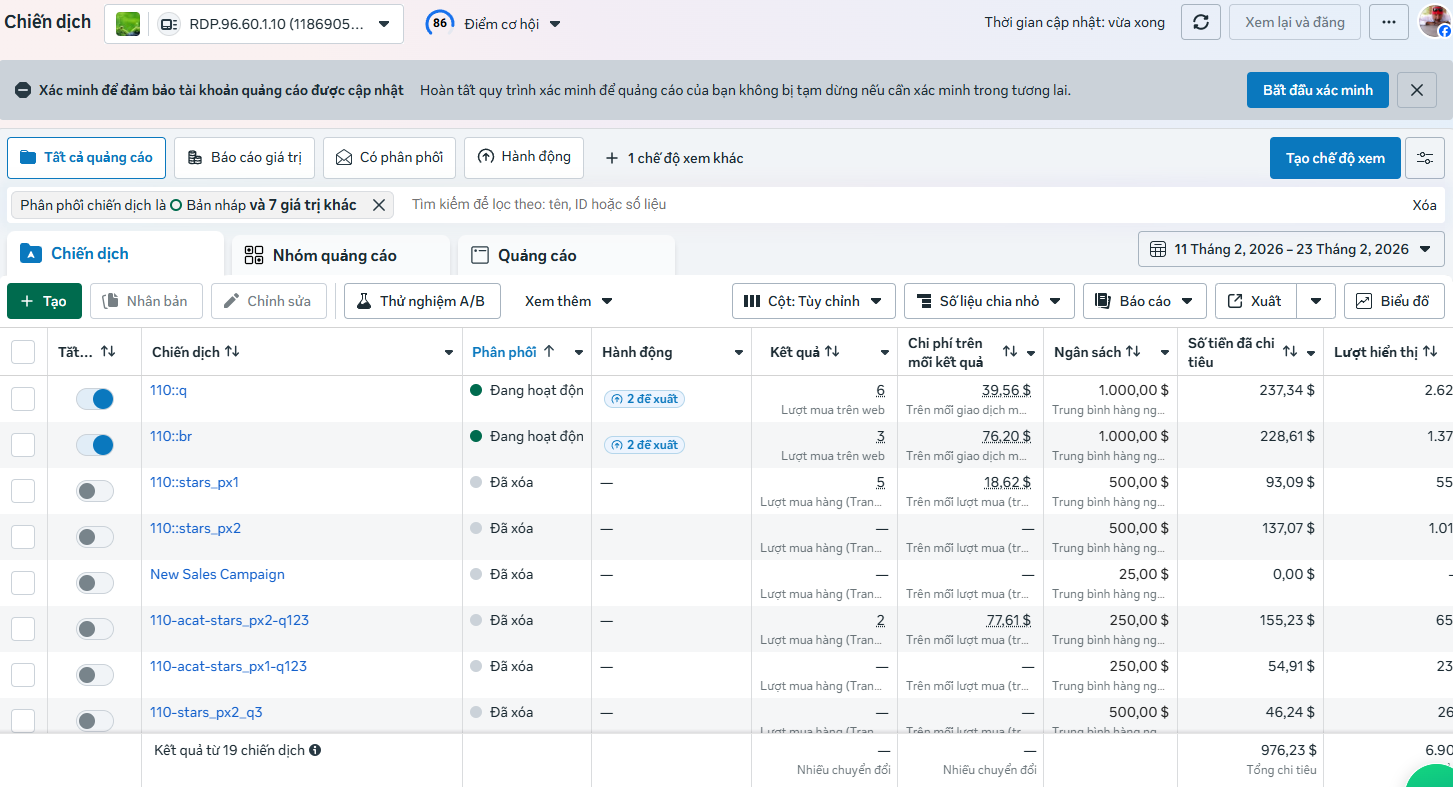Toggle the 110::stars_px1 campaign switch
The image size is (1453, 787).
click(95, 491)
